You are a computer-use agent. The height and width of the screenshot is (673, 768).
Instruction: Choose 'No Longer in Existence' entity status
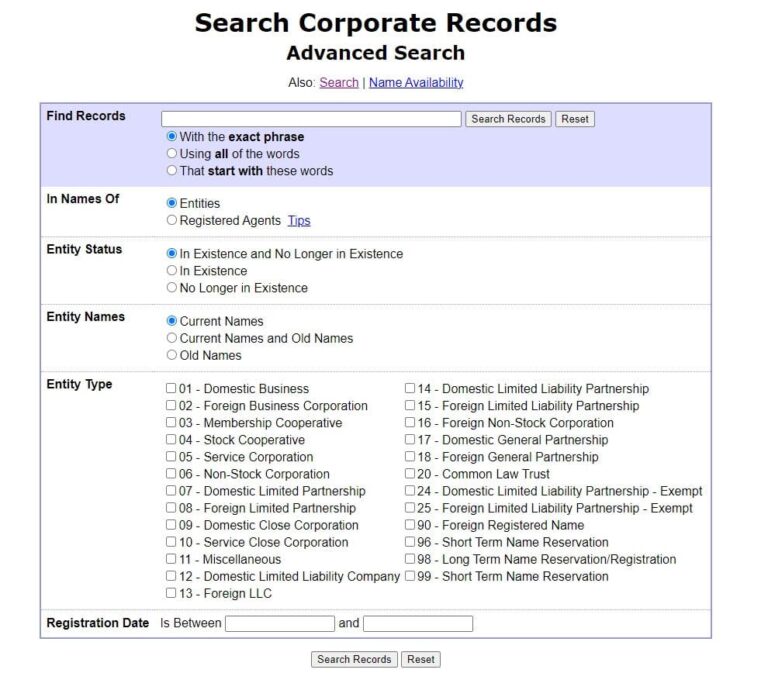point(172,288)
